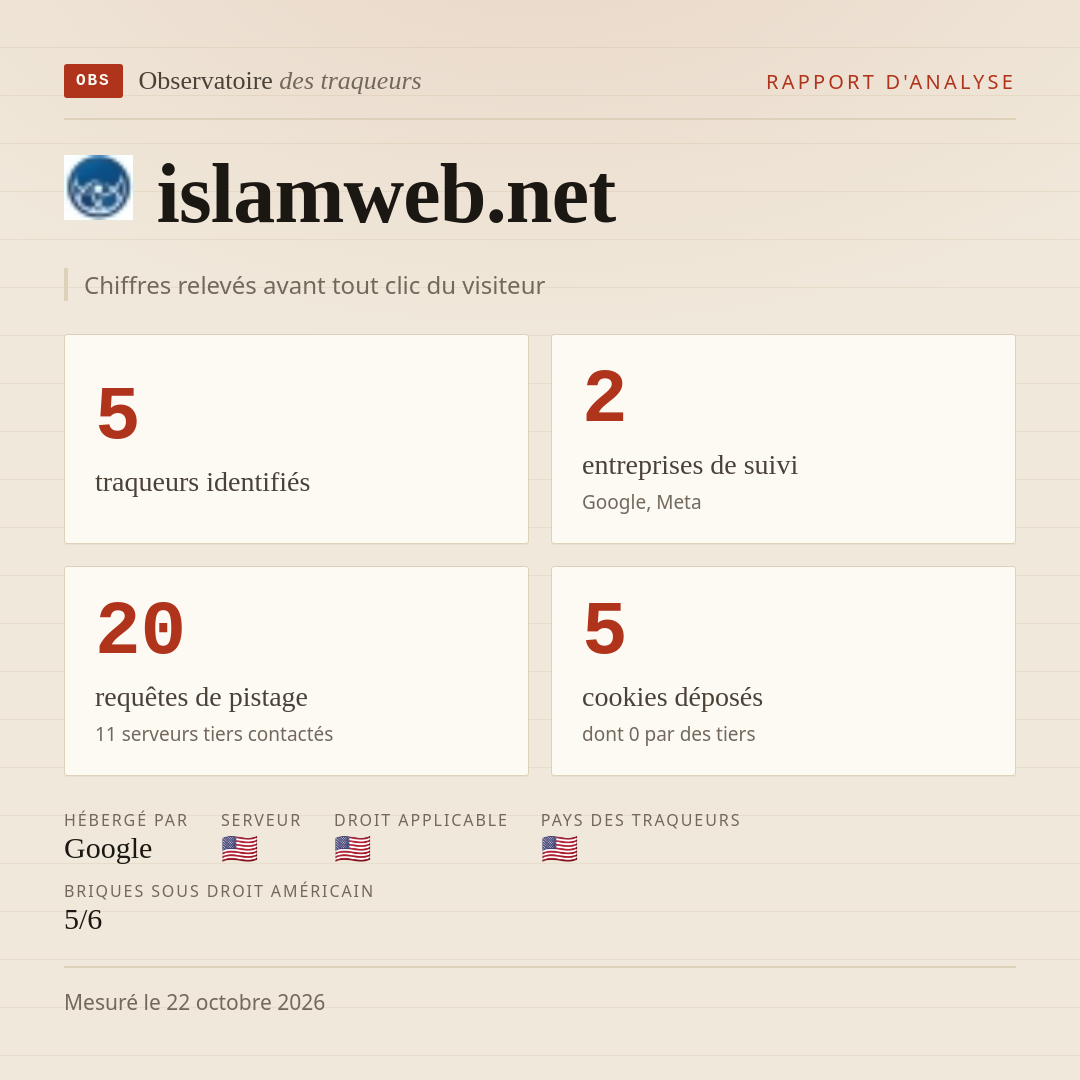The image size is (1080, 1080).
Task: Click the red OBS logo badge
Action: coord(94,81)
